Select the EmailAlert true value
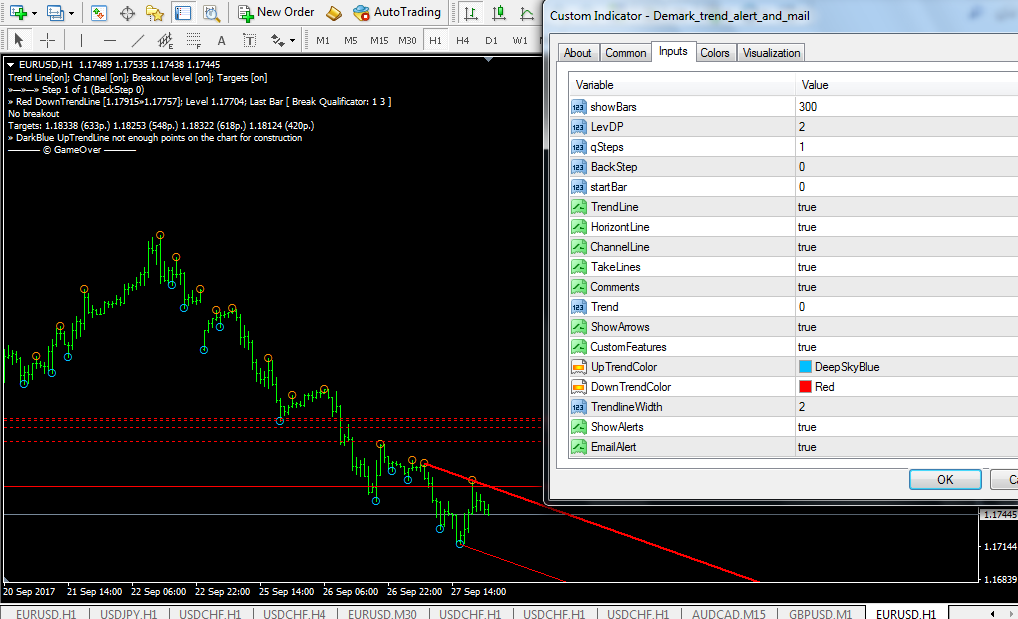1018x619 pixels. [x=906, y=448]
